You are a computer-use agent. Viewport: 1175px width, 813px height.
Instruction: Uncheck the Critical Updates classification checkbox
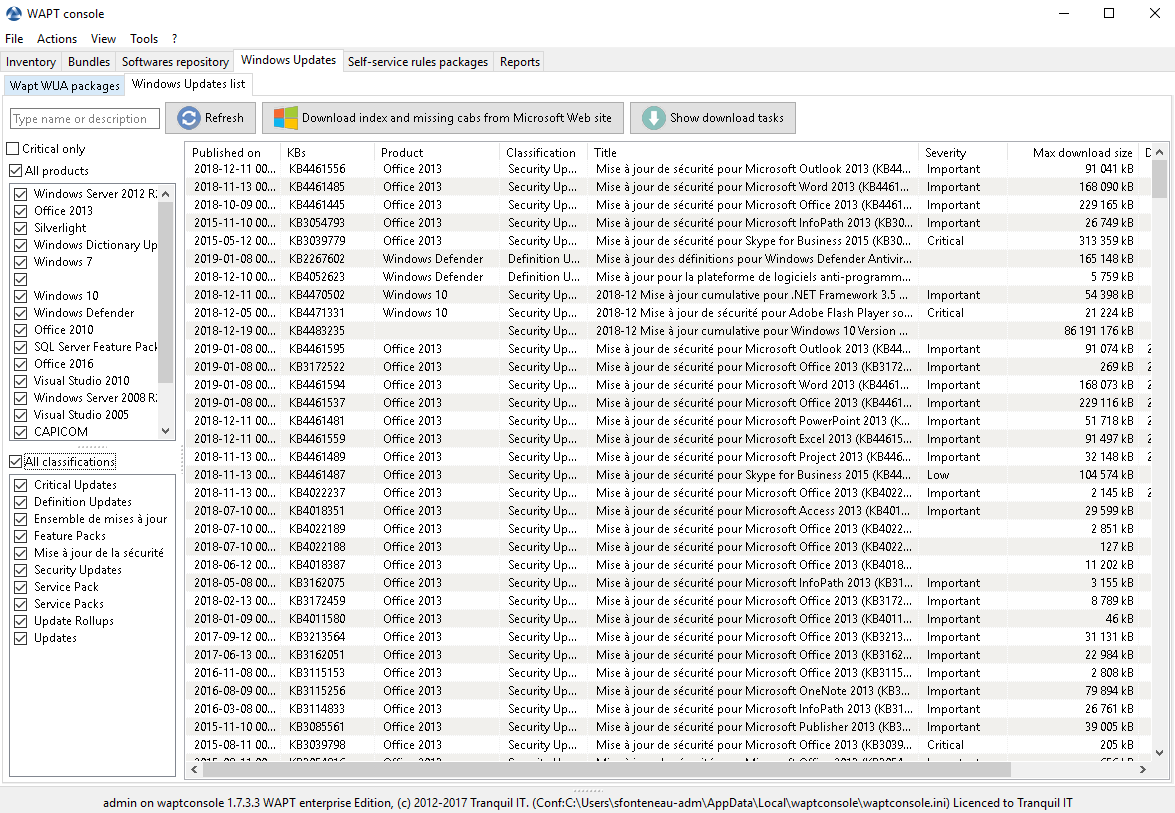20,485
